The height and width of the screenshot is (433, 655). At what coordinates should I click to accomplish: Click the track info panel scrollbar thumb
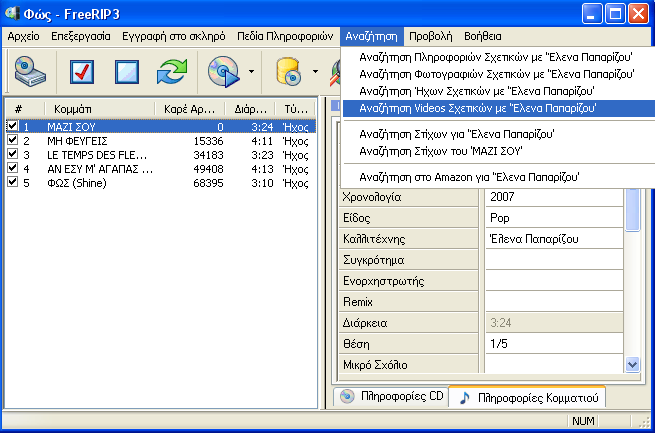(632, 209)
